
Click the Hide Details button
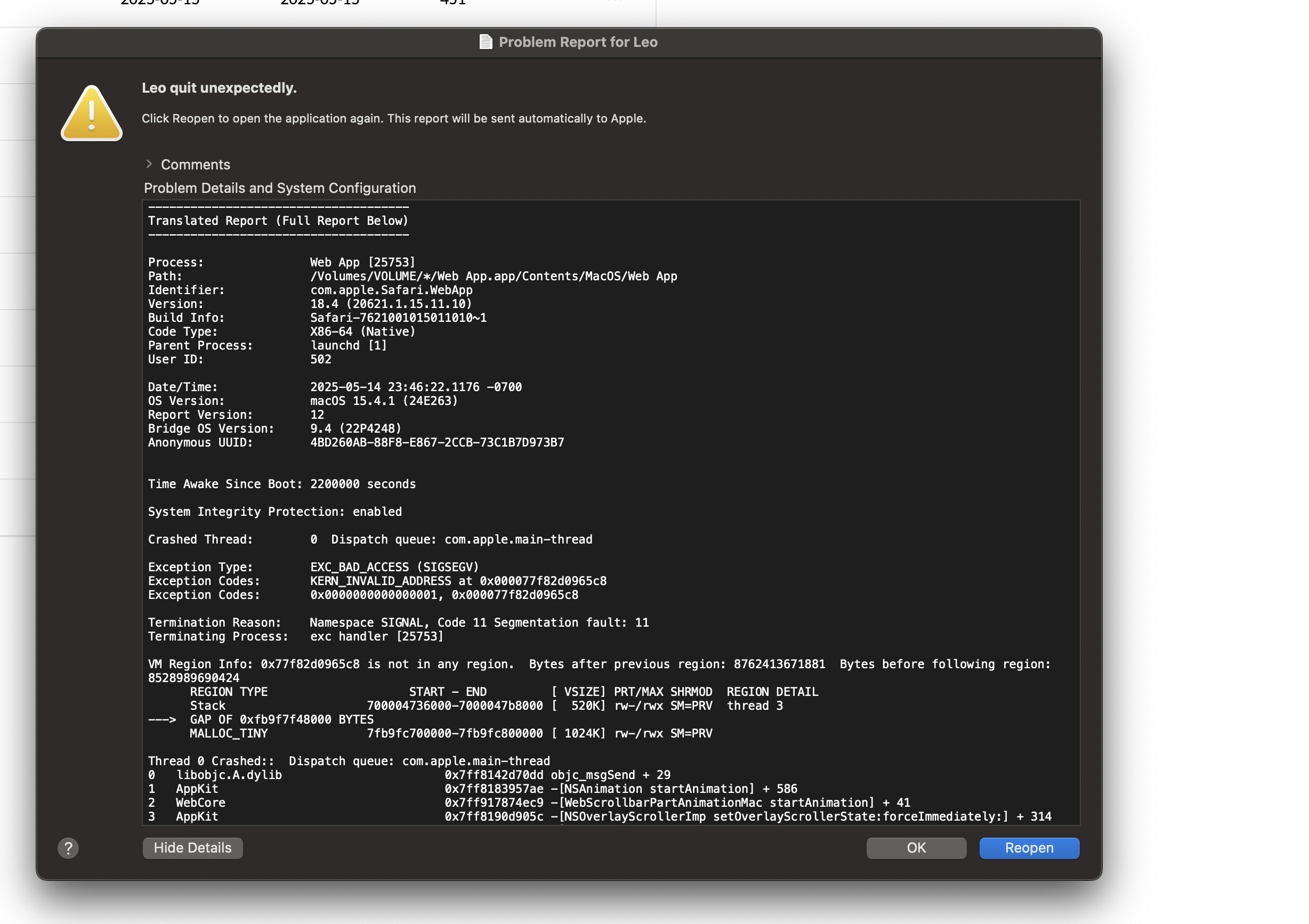(193, 848)
